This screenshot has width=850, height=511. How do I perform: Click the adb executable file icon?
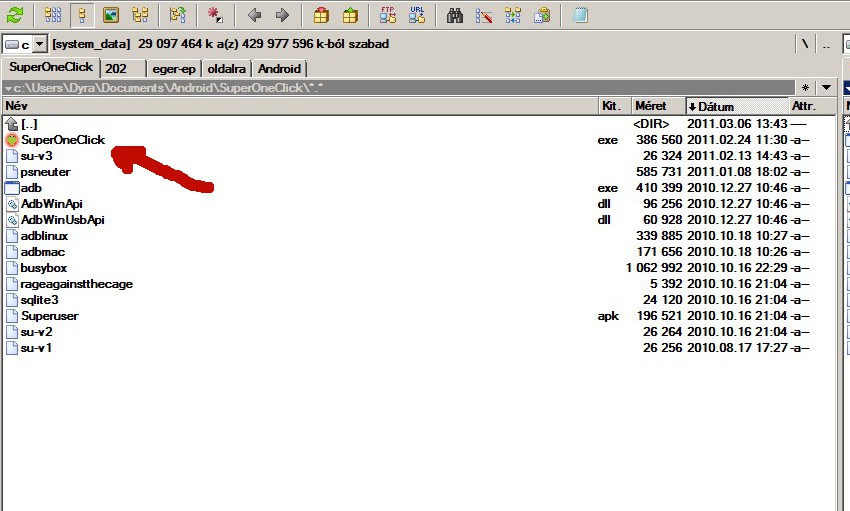click(x=12, y=188)
